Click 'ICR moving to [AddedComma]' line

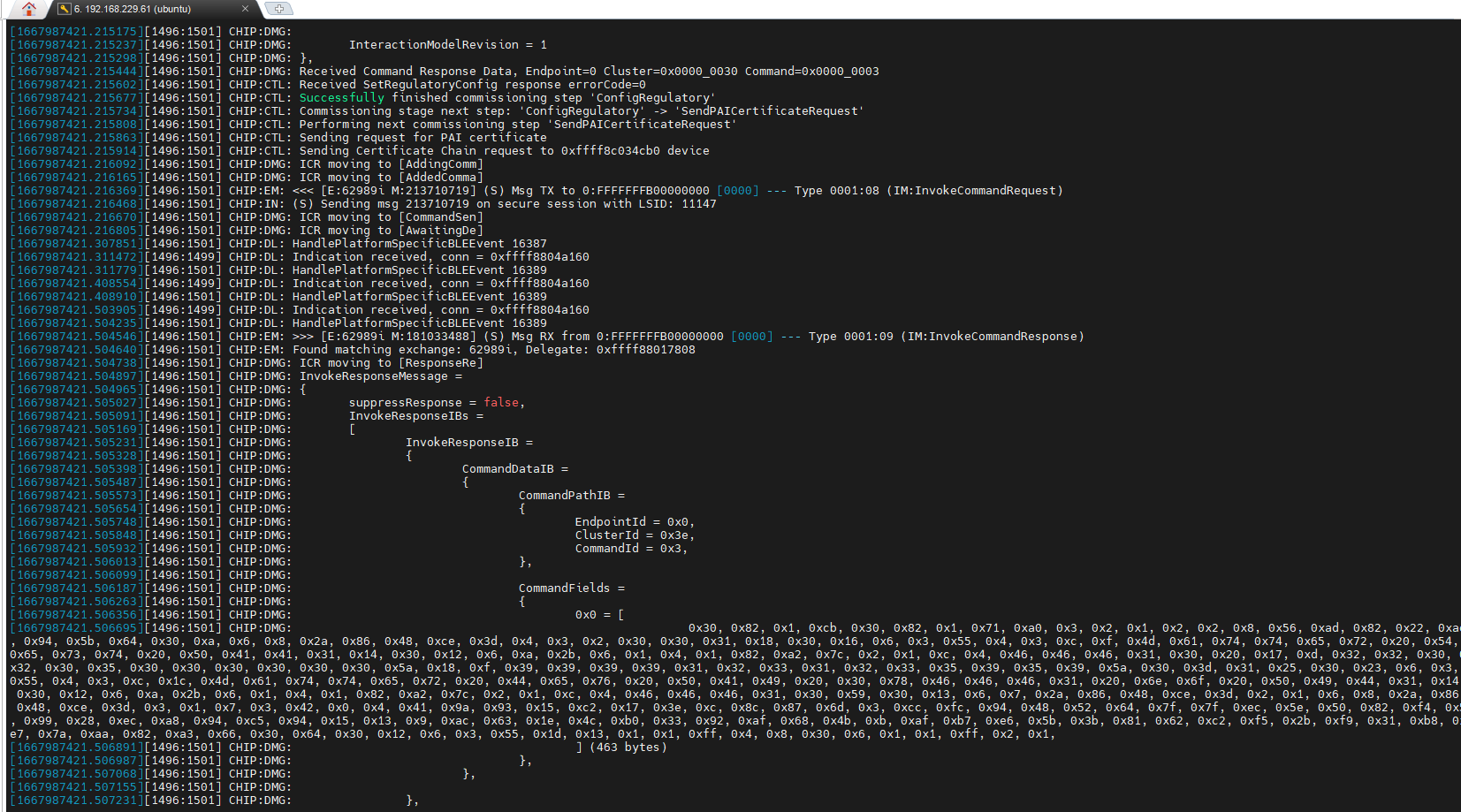(x=392, y=178)
